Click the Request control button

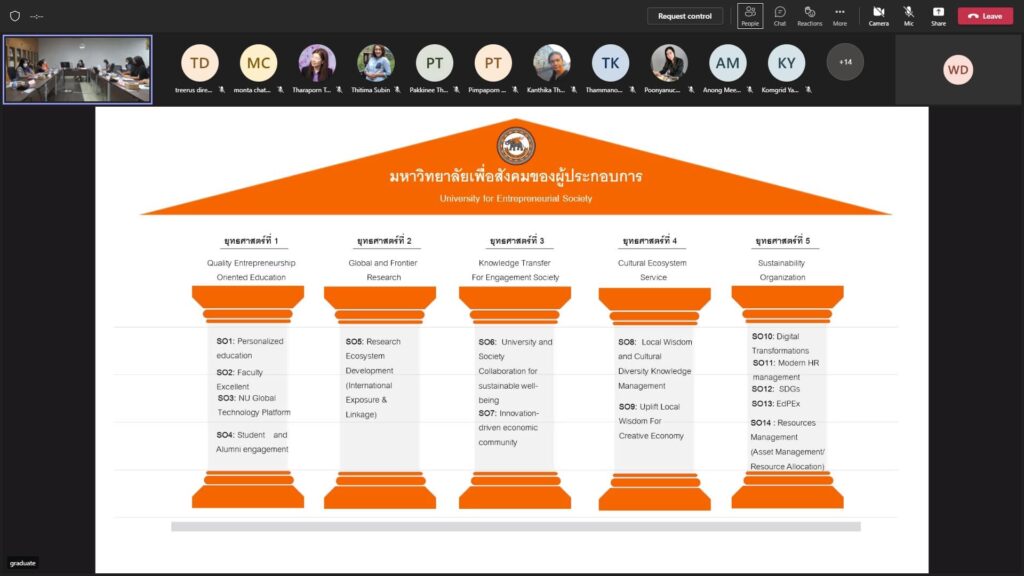click(684, 16)
